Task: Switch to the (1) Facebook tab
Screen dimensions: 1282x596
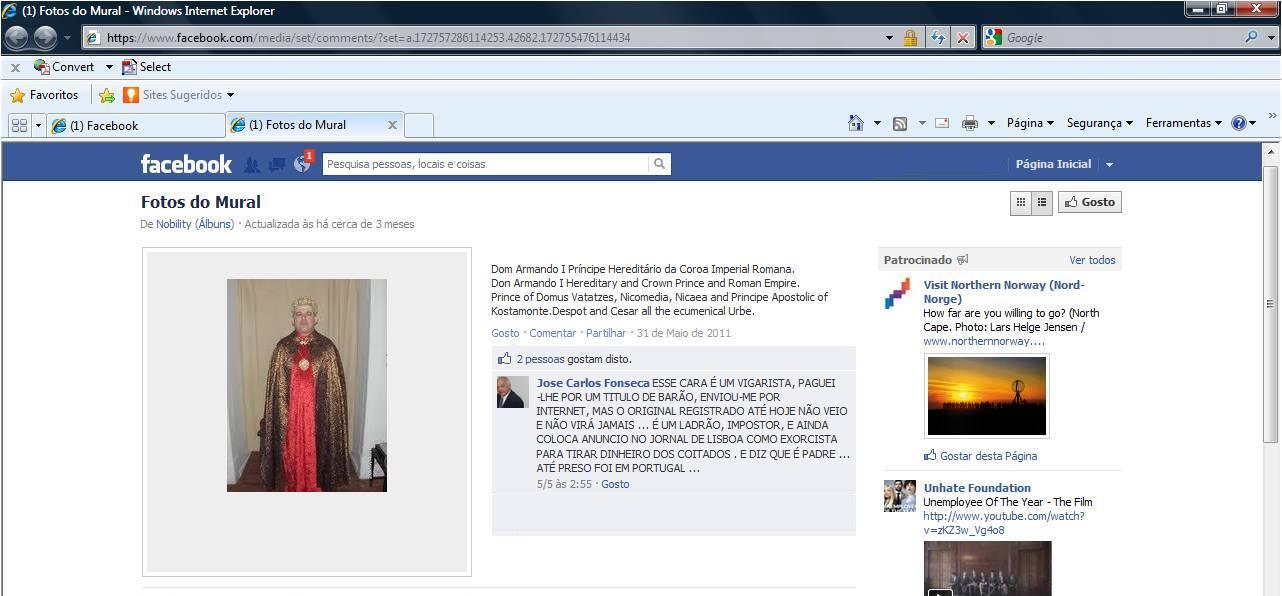Action: 135,125
